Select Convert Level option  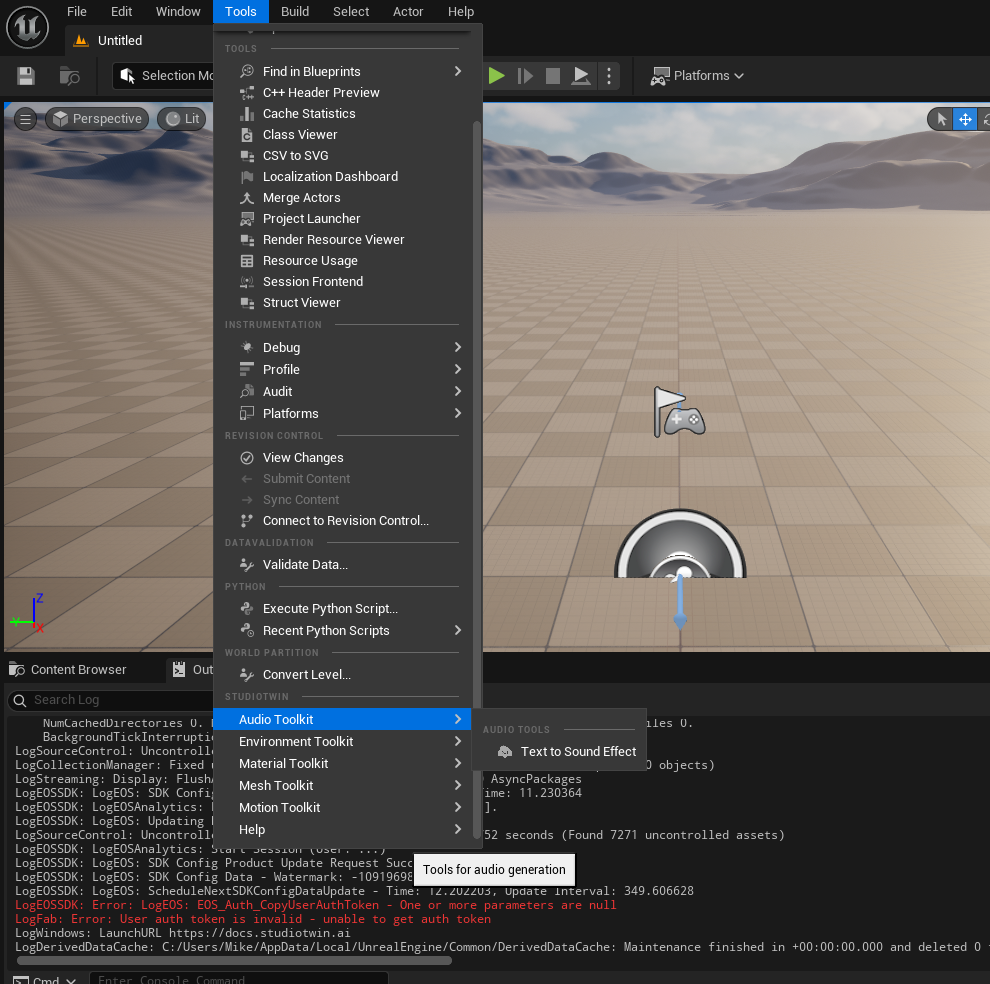click(x=343, y=675)
